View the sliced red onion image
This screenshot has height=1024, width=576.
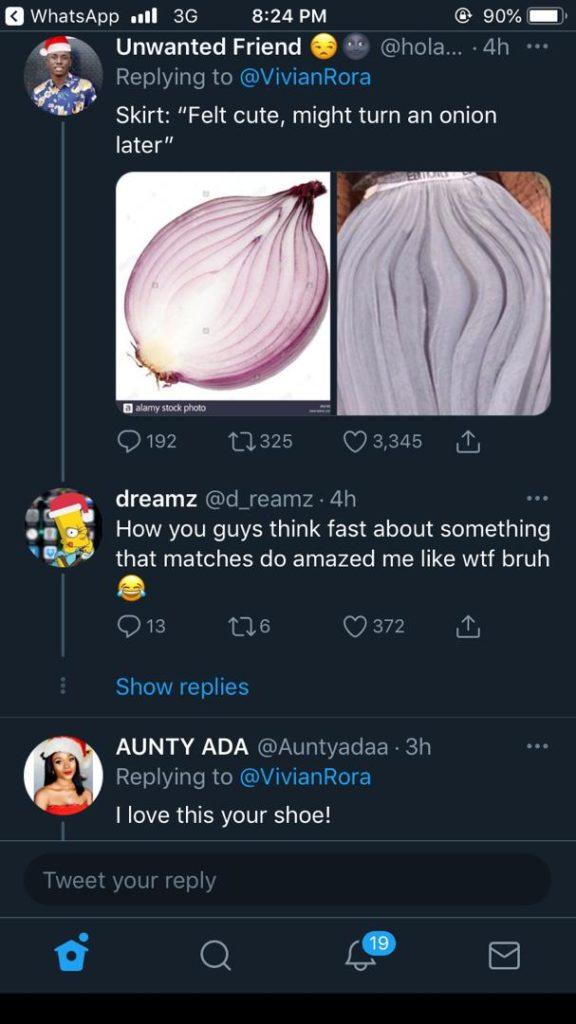[x=223, y=293]
